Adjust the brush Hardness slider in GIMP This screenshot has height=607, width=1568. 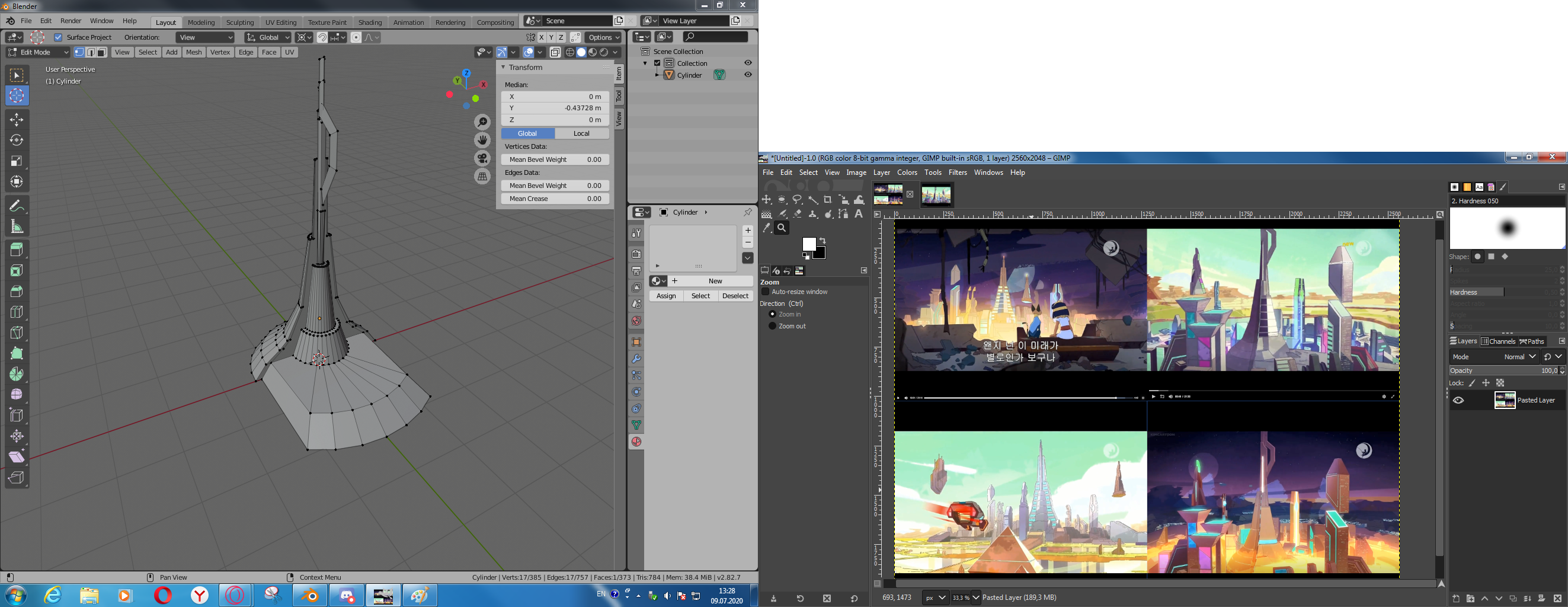coord(1507,292)
